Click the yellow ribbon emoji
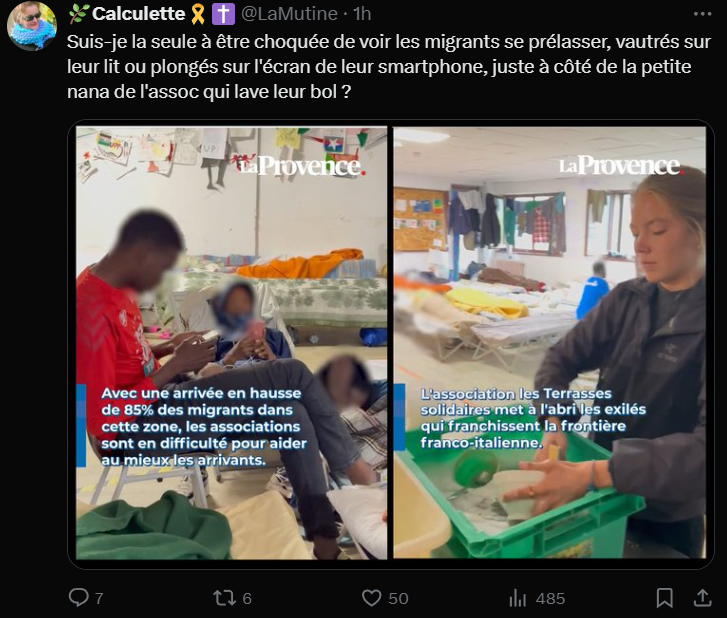 click(x=198, y=14)
